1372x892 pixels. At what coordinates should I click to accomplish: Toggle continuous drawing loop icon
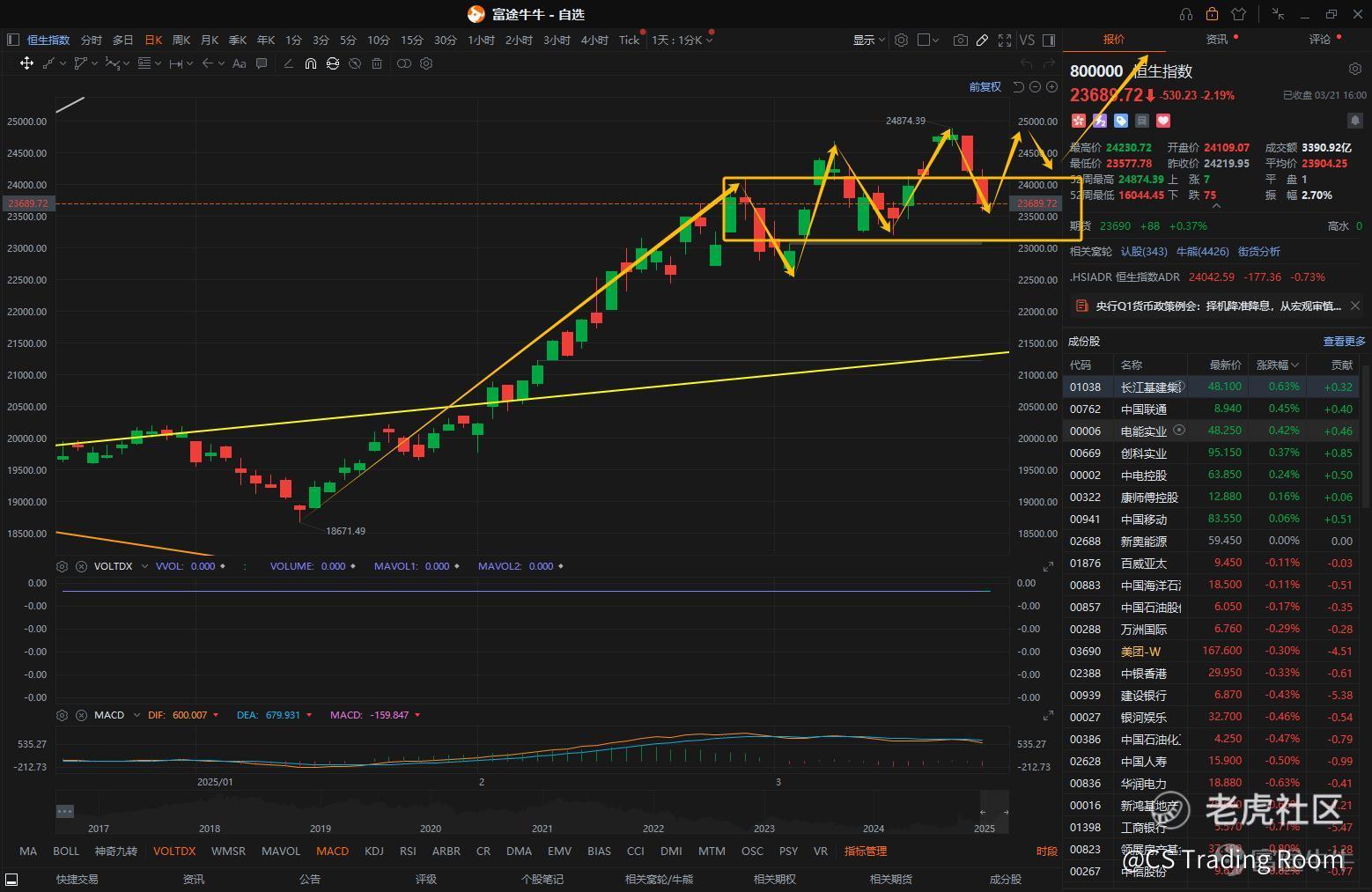pyautogui.click(x=333, y=63)
